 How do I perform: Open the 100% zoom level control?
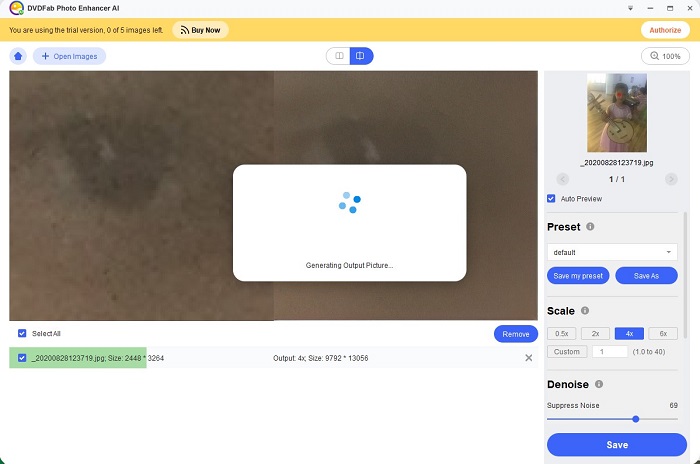[664, 56]
